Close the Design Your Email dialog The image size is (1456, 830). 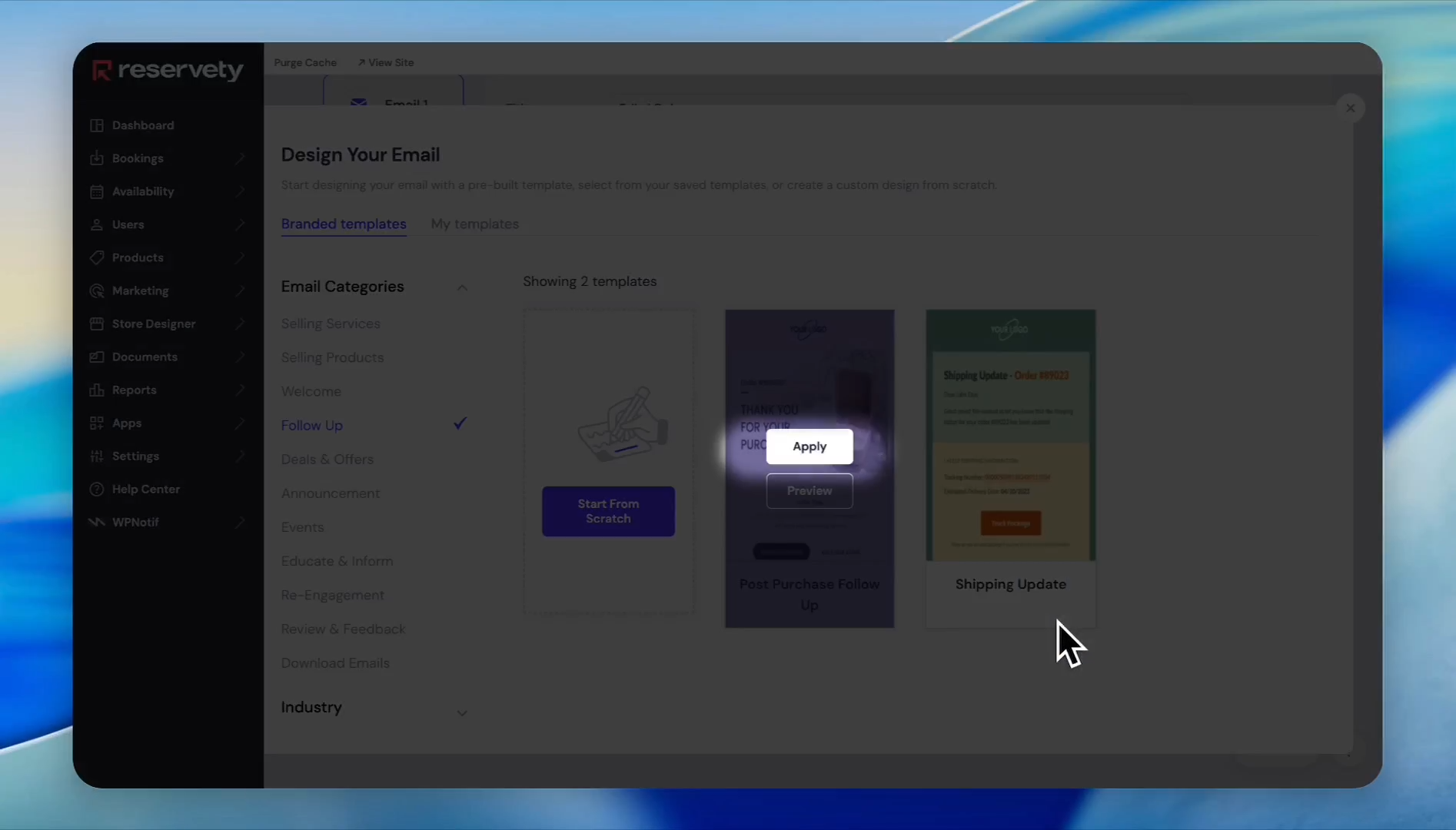(x=1351, y=108)
